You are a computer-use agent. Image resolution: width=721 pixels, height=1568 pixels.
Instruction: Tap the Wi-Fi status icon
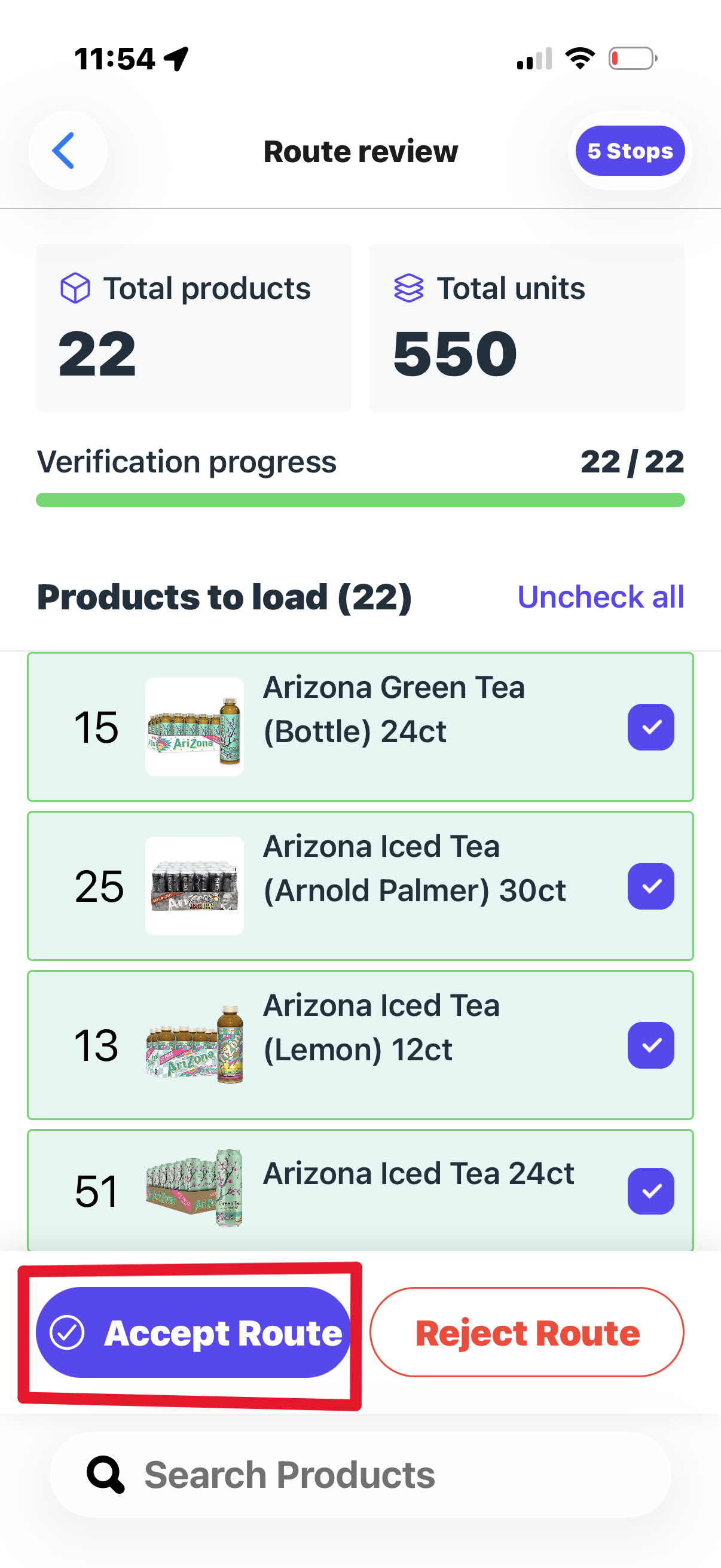(x=579, y=59)
